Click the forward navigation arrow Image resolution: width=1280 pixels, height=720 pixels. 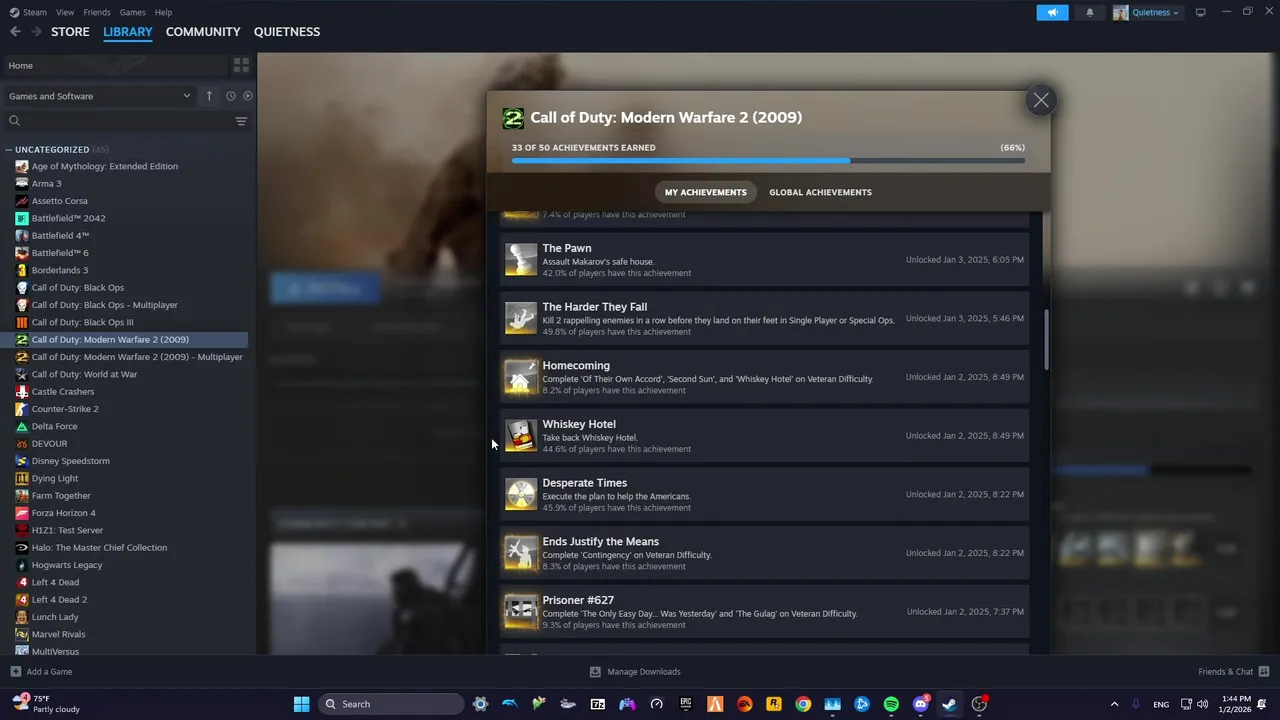(x=36, y=32)
